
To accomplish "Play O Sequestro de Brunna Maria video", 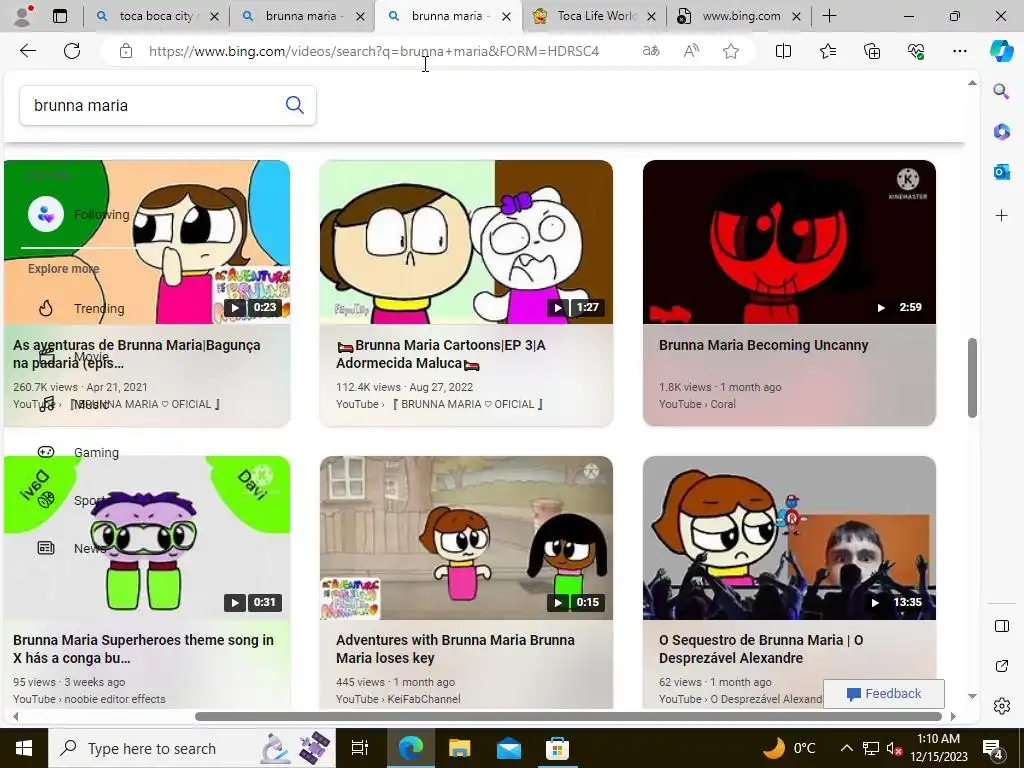I will pyautogui.click(x=789, y=537).
